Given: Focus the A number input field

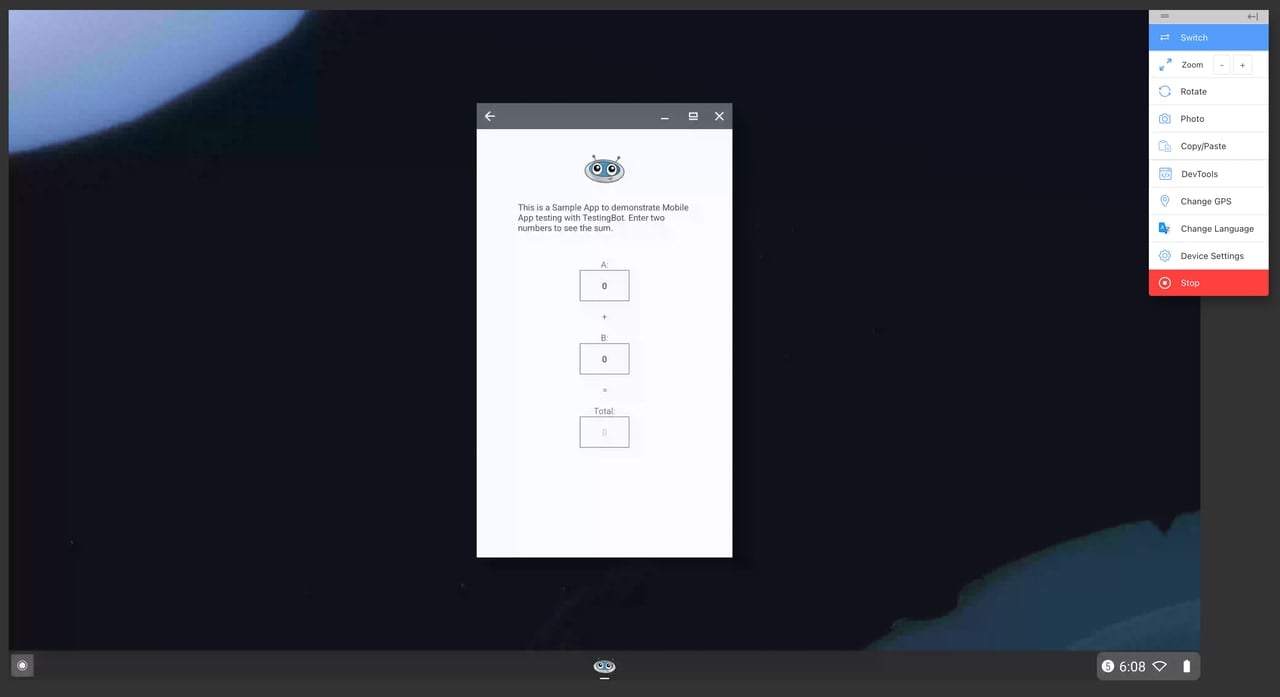Looking at the screenshot, I should tap(604, 286).
